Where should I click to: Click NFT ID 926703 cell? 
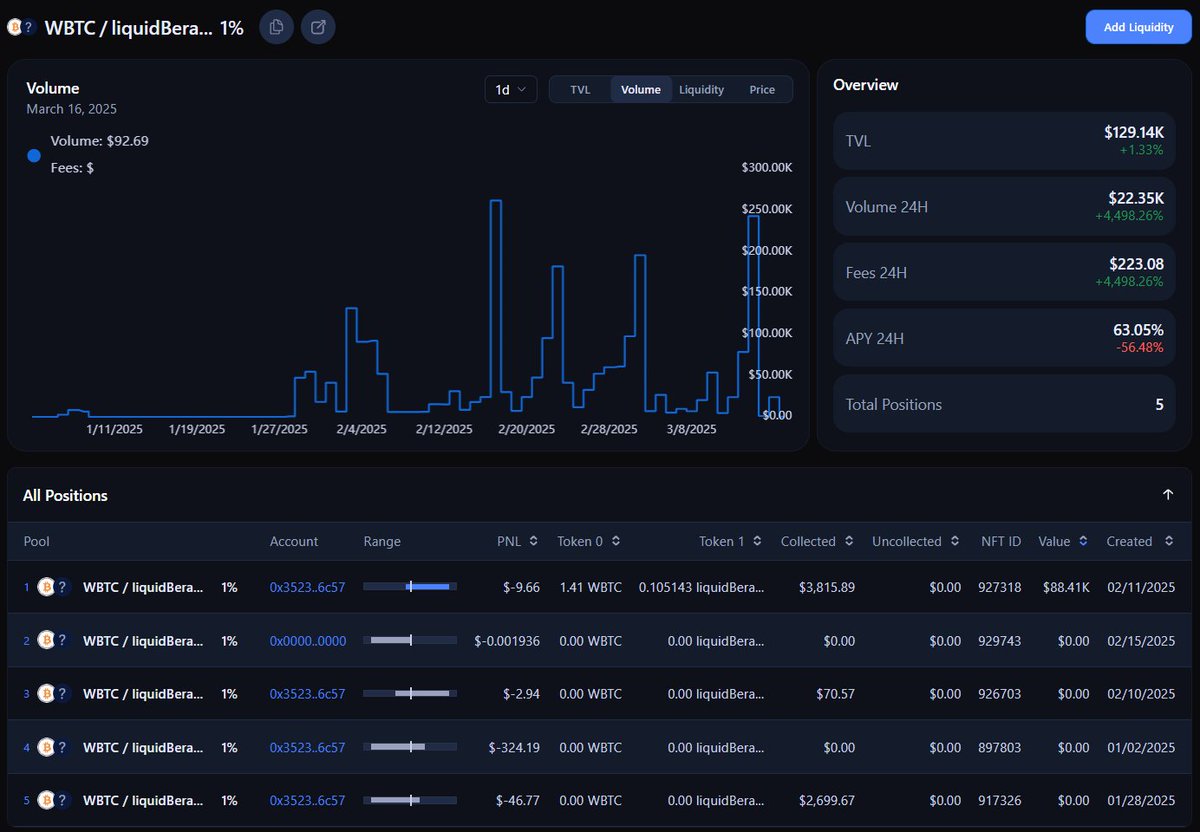(x=1000, y=694)
